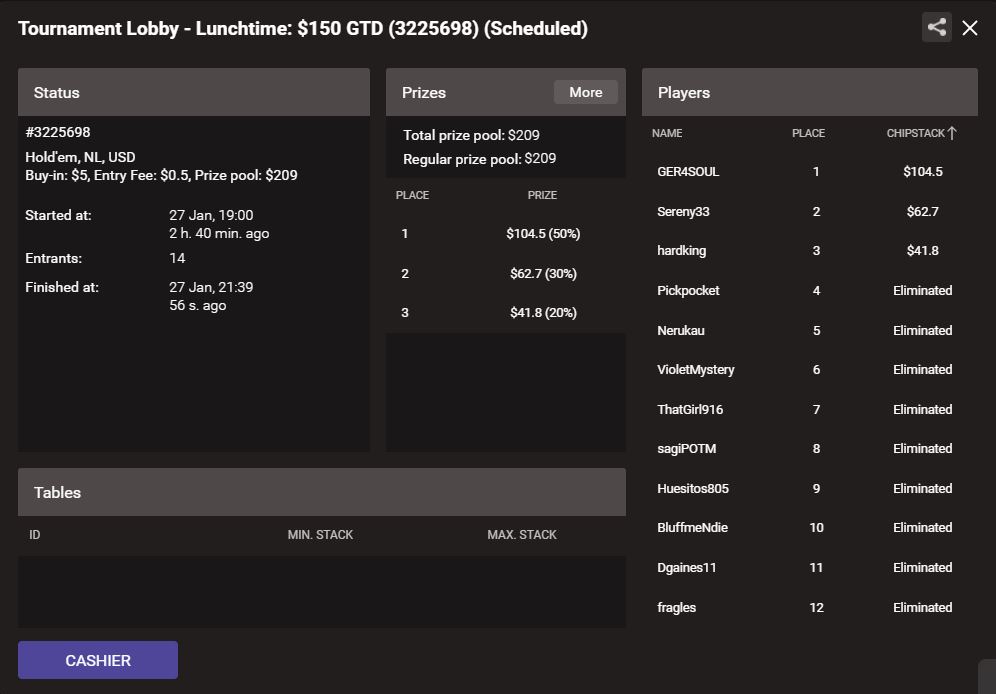Select ThatGirl916 player entry
This screenshot has height=694, width=996.
click(x=810, y=409)
